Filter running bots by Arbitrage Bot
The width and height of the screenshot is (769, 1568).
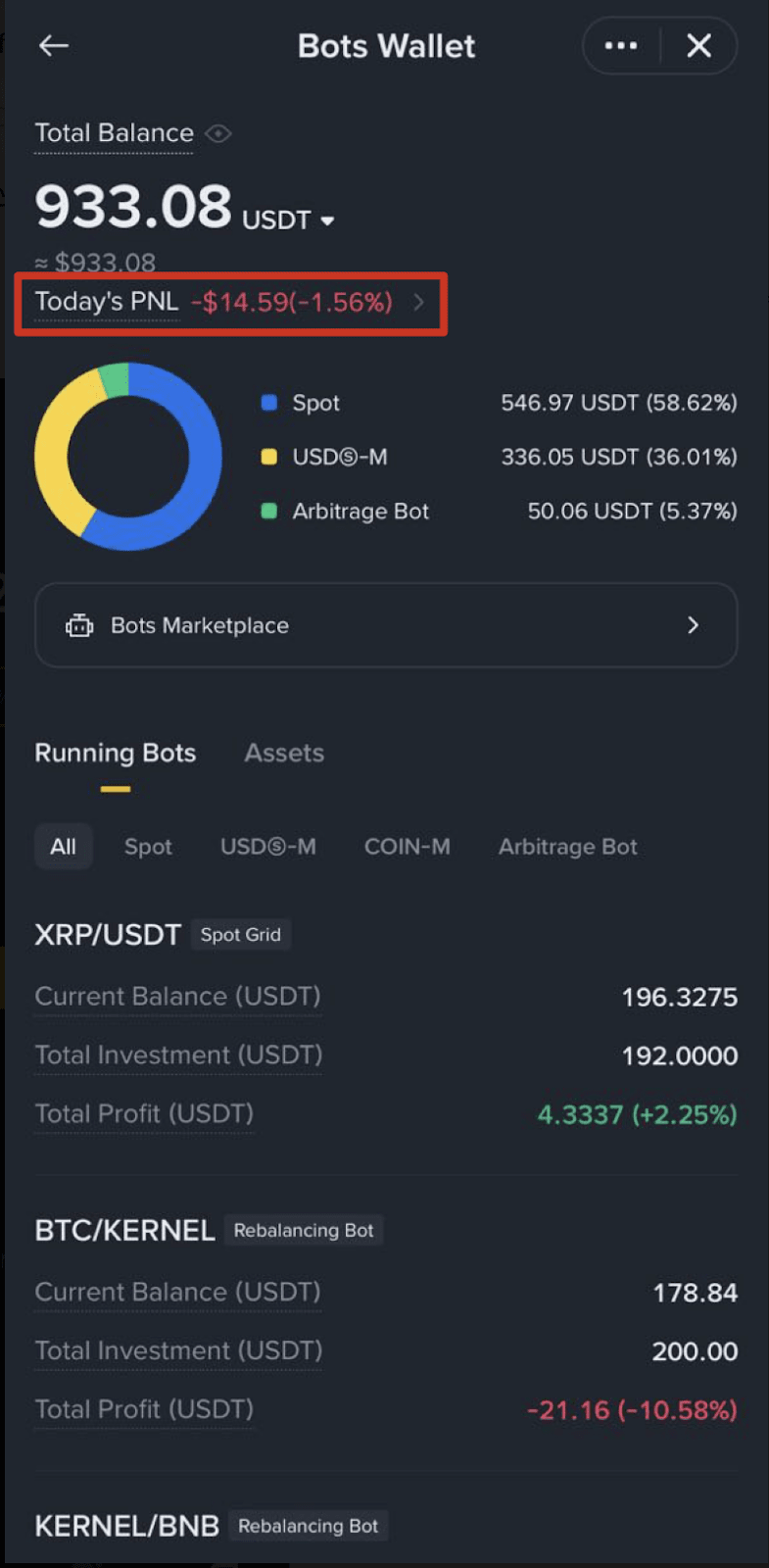568,847
